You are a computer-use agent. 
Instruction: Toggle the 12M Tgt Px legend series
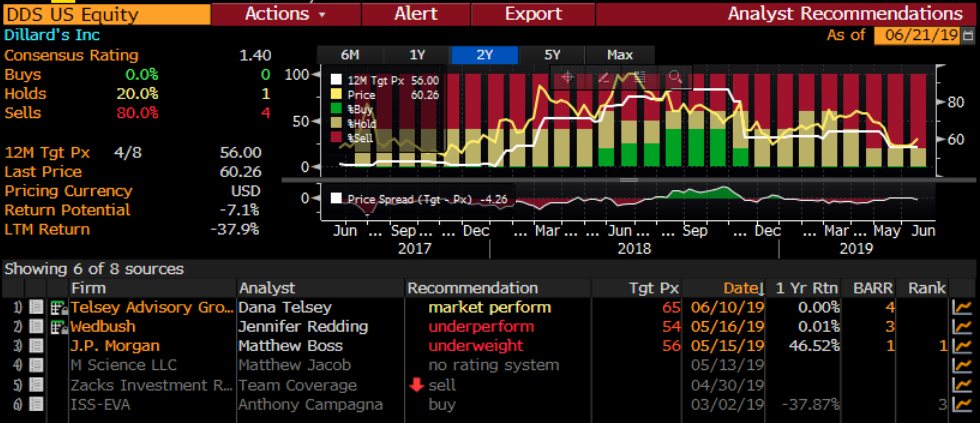click(337, 79)
